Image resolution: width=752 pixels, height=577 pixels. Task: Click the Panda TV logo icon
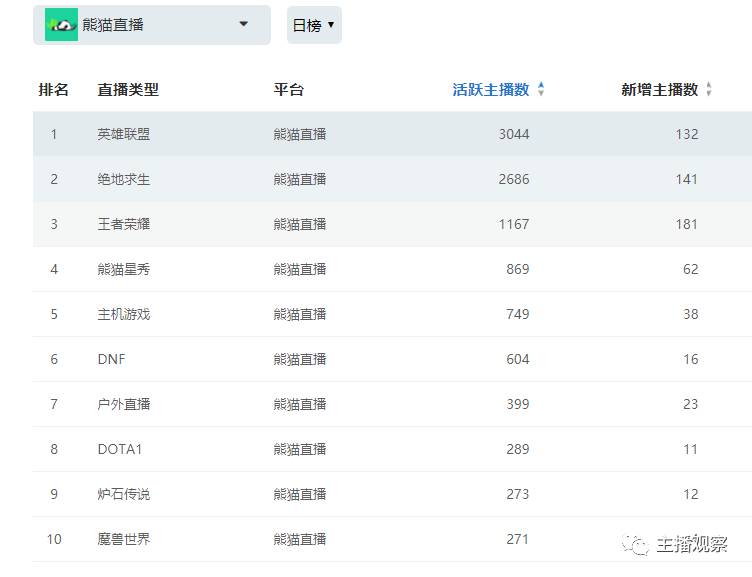[61, 25]
